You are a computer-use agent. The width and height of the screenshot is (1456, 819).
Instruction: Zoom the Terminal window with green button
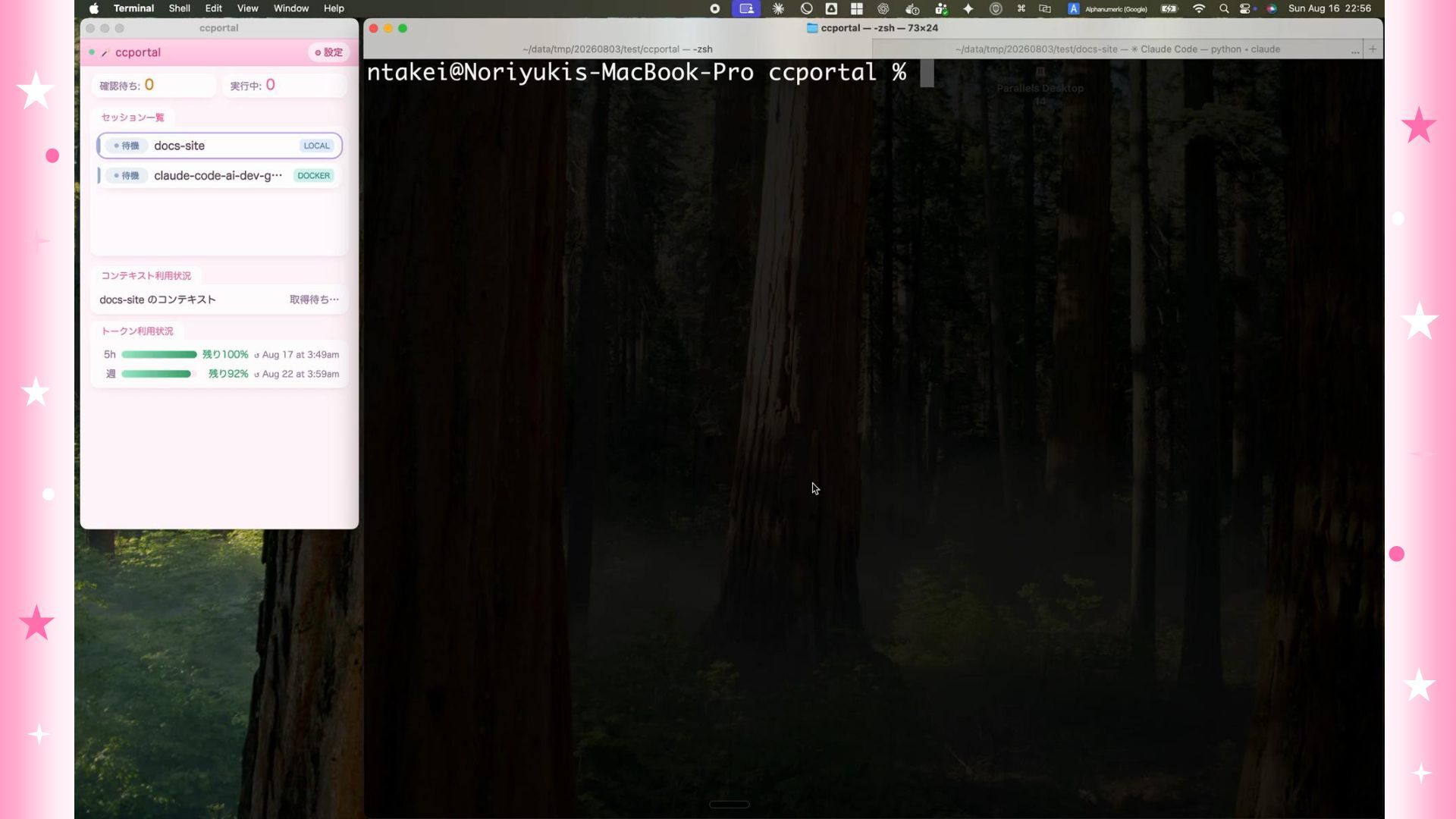403,28
